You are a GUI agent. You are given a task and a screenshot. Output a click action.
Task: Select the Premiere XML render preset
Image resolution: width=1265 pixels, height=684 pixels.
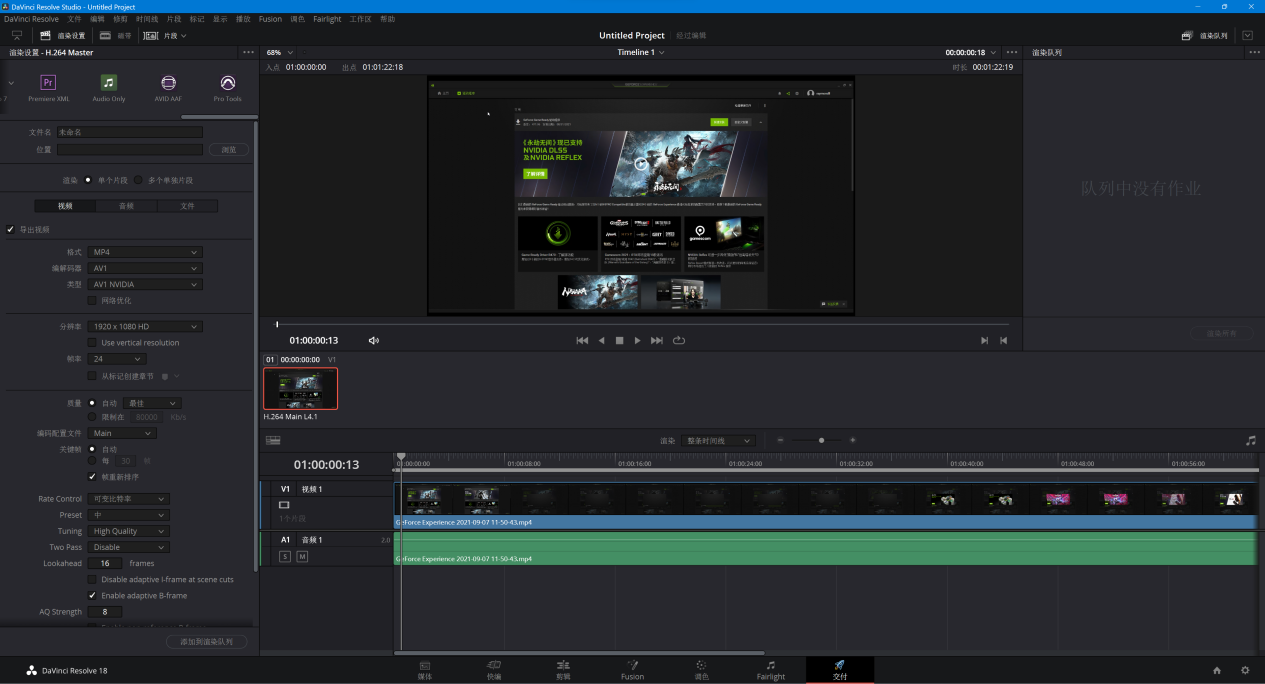point(48,83)
